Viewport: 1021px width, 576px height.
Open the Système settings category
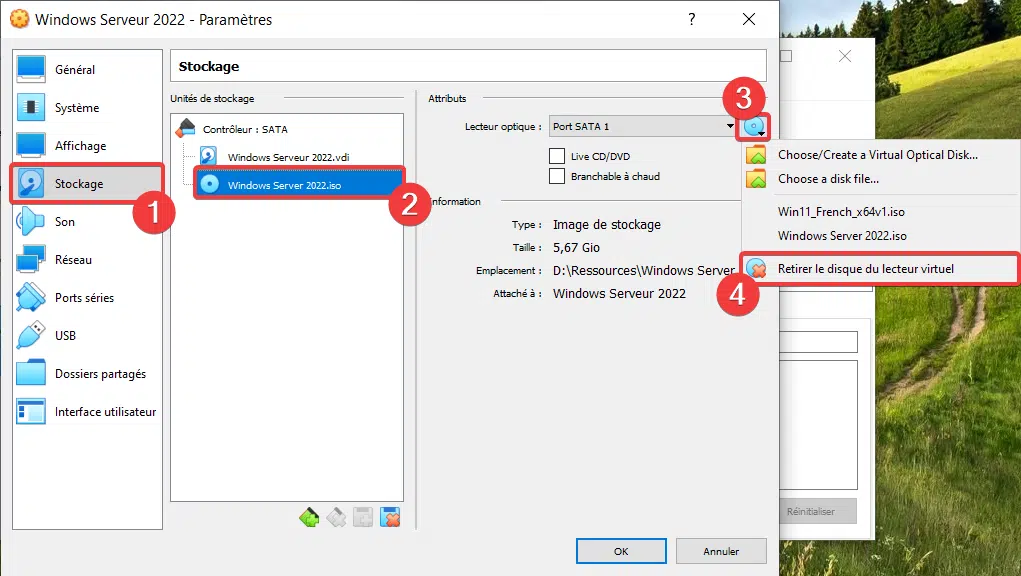[87, 107]
